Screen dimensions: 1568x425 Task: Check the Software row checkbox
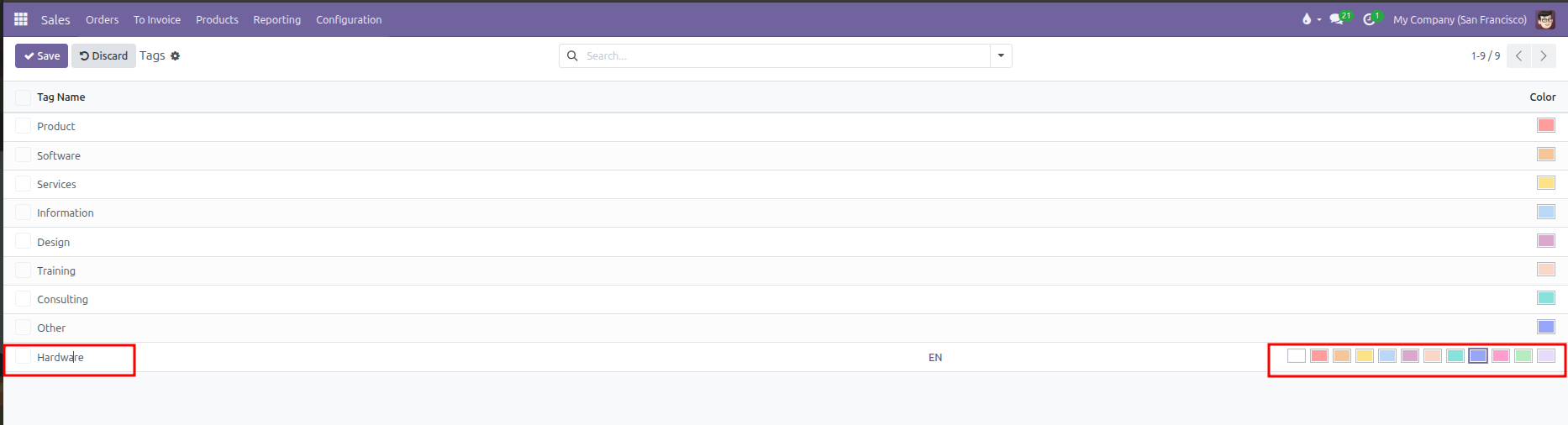[x=23, y=155]
